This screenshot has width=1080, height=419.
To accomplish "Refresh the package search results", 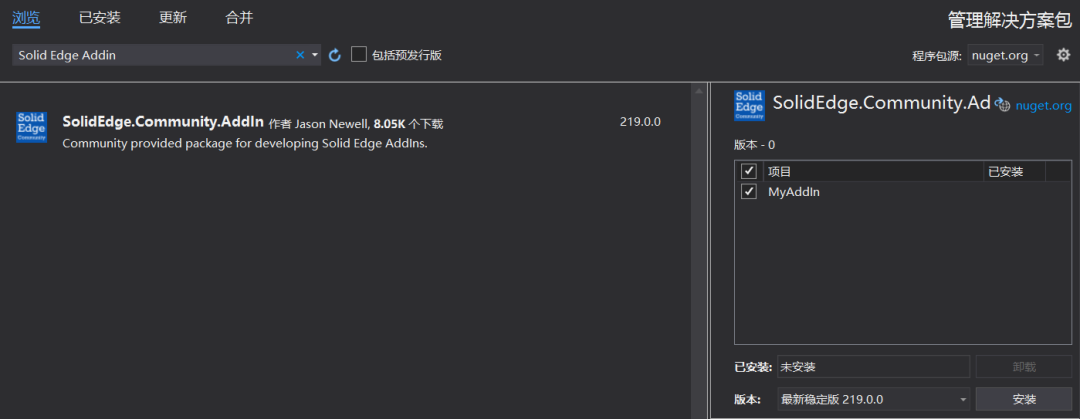I will (x=335, y=55).
